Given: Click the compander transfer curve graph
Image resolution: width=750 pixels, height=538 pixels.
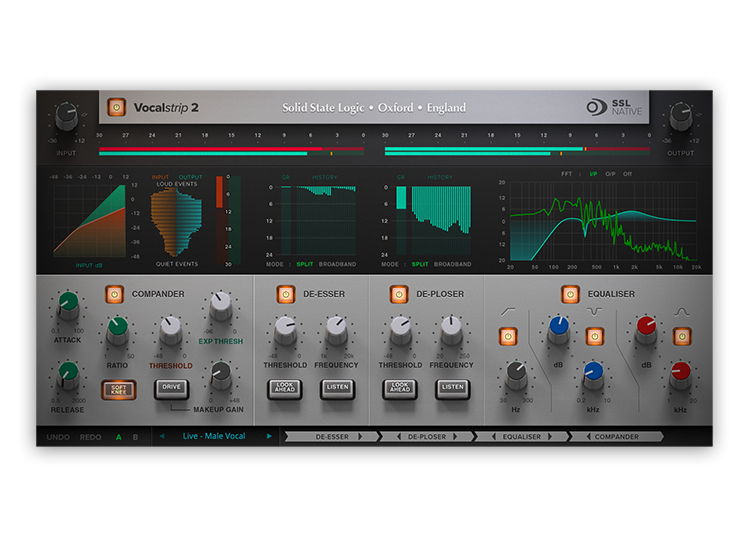Looking at the screenshot, I should [x=89, y=221].
